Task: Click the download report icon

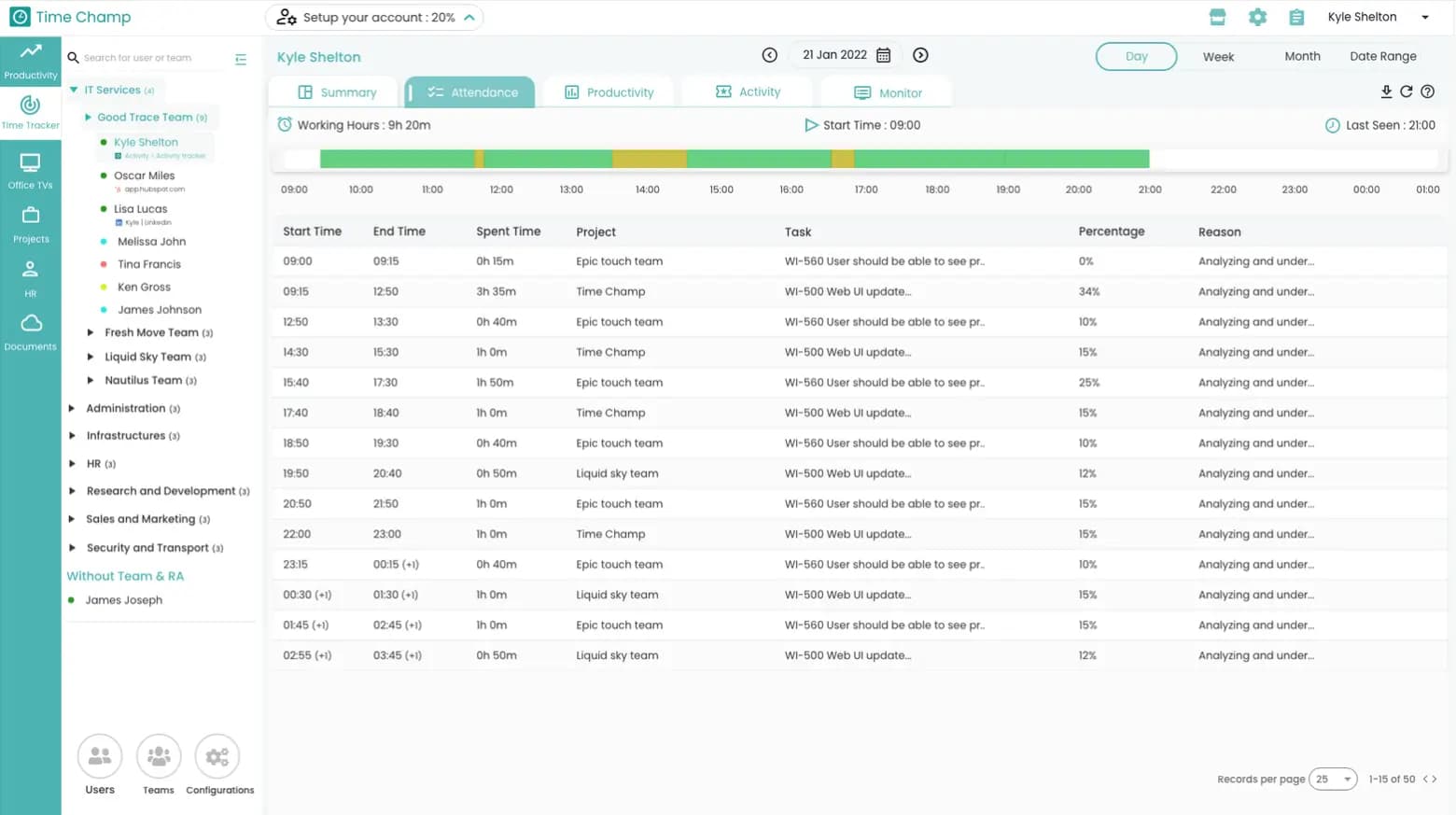Action: point(1386,91)
